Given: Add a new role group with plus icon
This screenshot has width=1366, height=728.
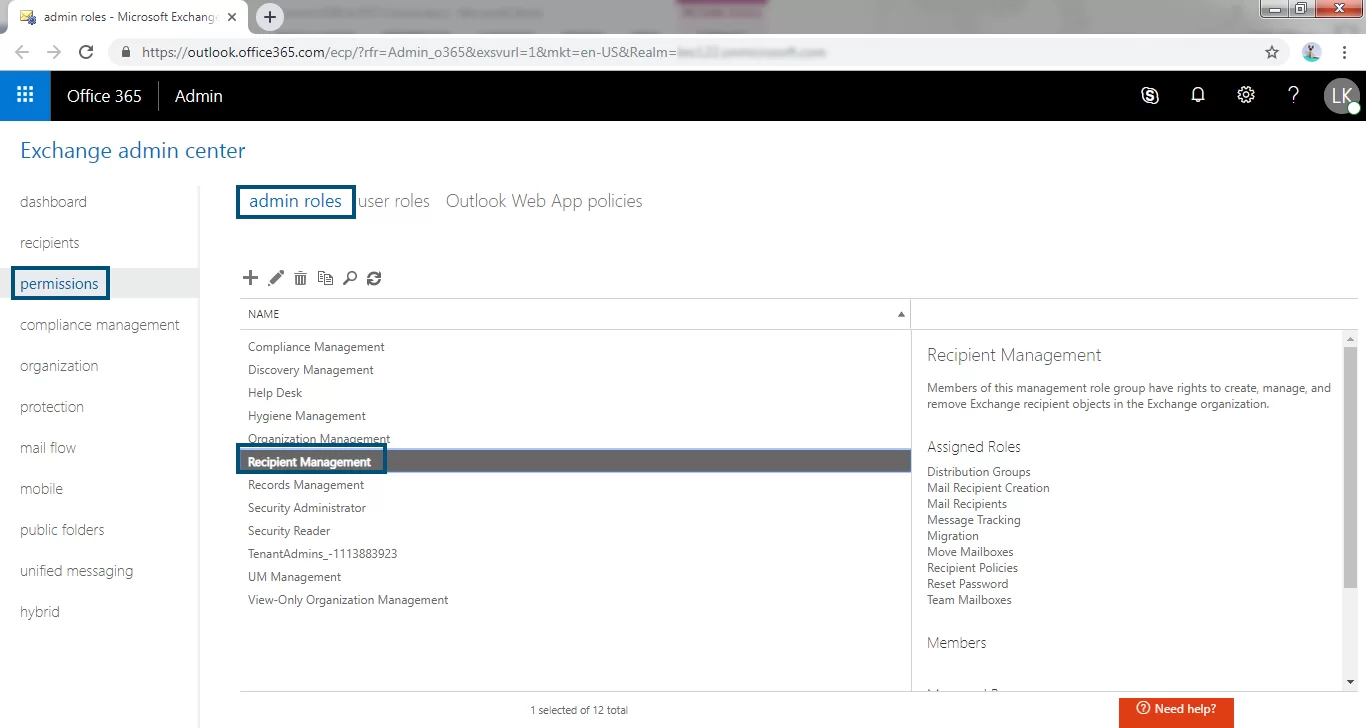Looking at the screenshot, I should pyautogui.click(x=251, y=278).
